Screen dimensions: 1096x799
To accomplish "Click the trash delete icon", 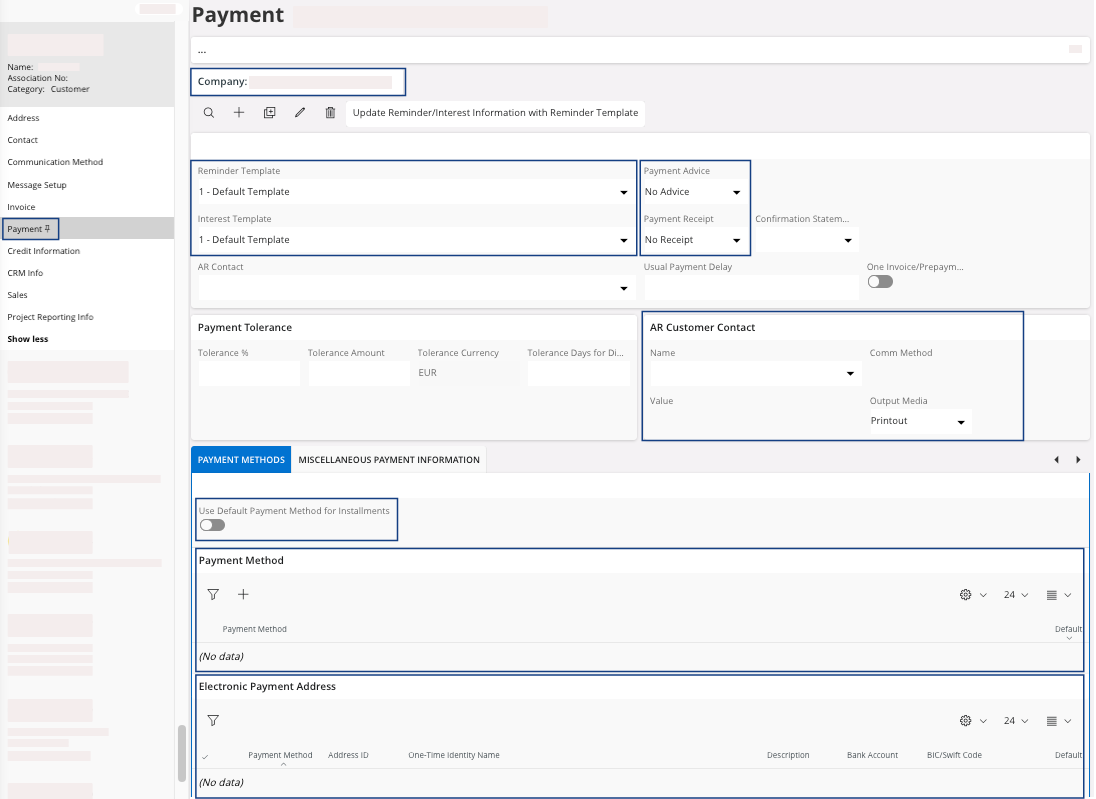I will [330, 113].
